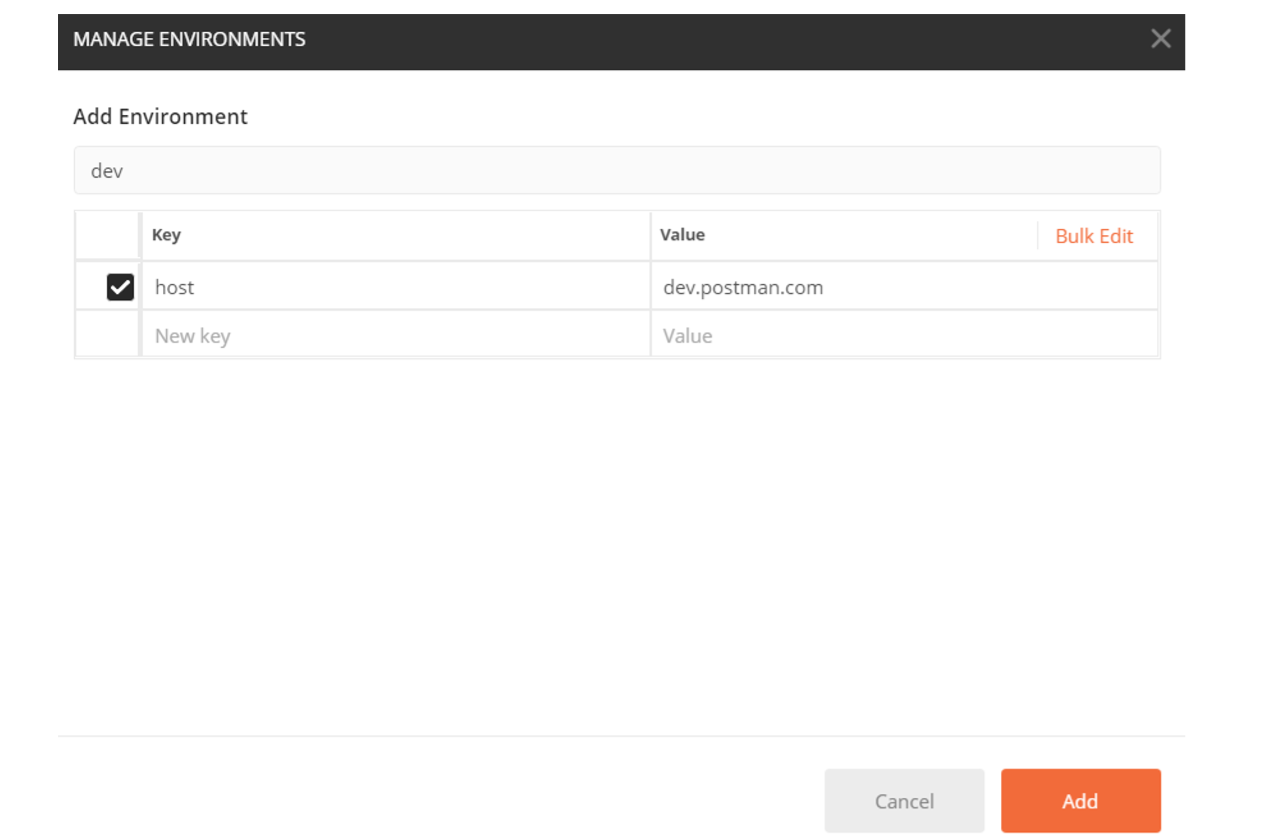This screenshot has height=836, width=1277.
Task: Click the Value column header
Action: click(x=682, y=235)
